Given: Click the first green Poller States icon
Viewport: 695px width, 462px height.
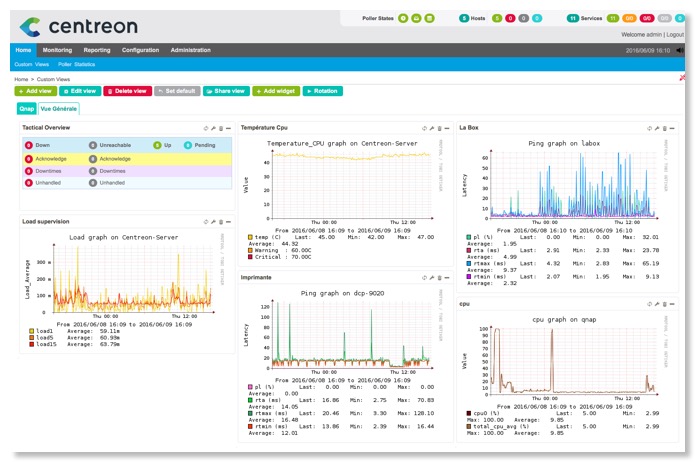Looking at the screenshot, I should [403, 18].
